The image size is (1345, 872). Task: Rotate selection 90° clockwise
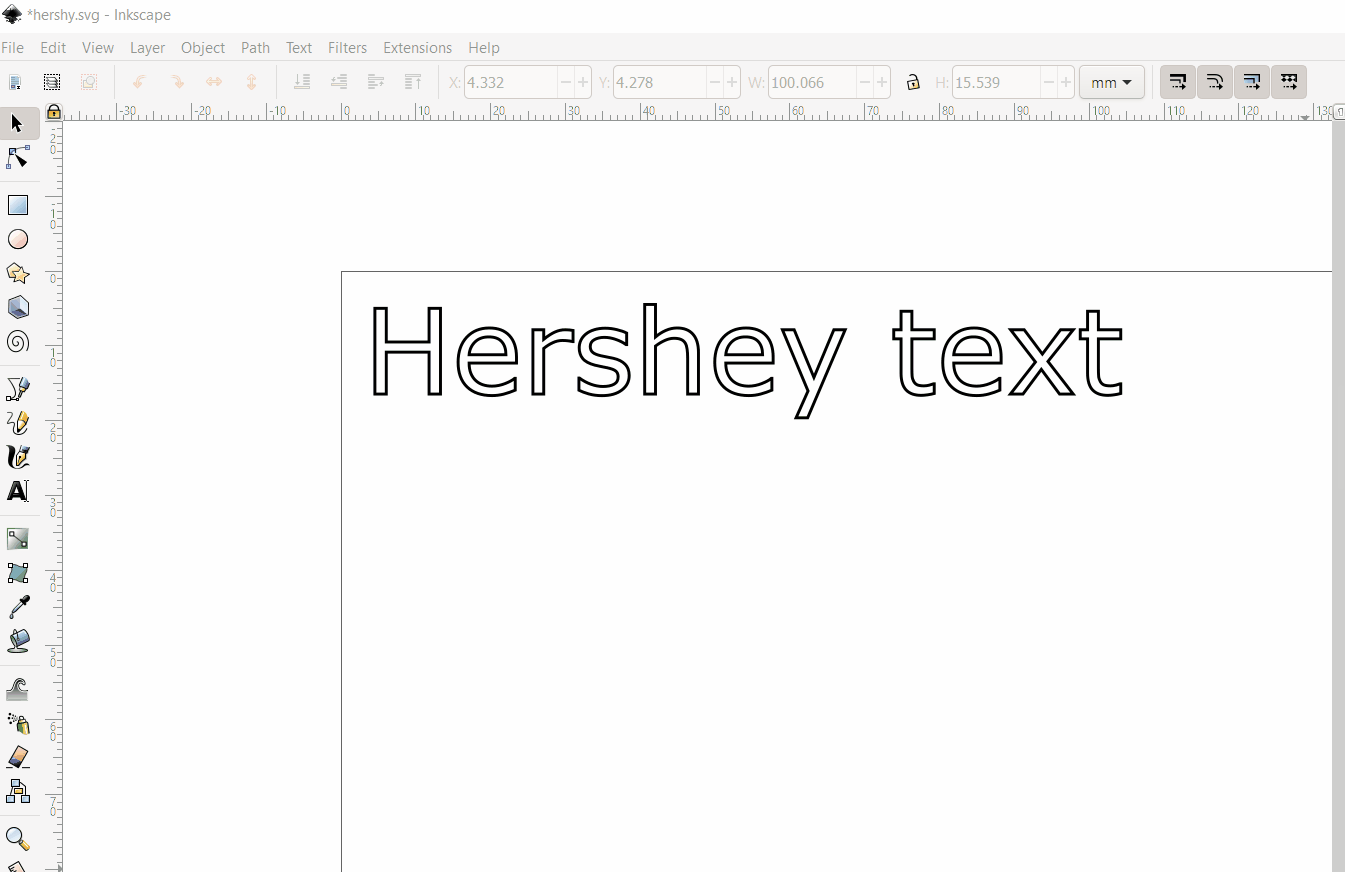coord(177,82)
